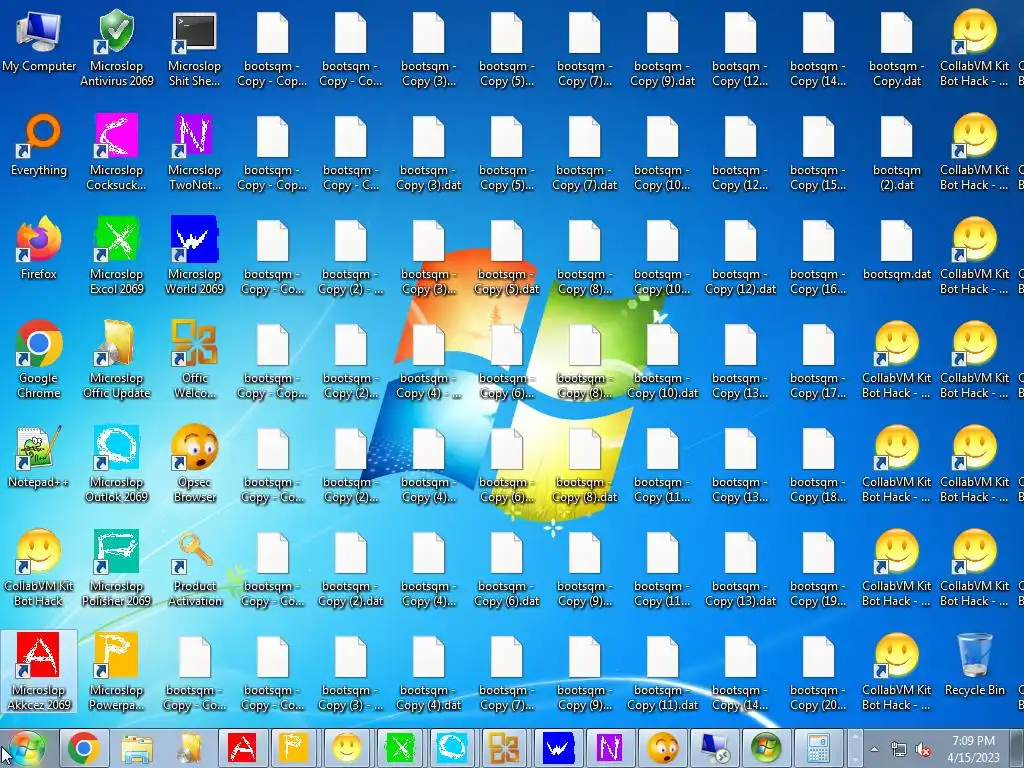Image resolution: width=1024 pixels, height=768 pixels.
Task: Click the muted volume tray icon
Action: 923,750
